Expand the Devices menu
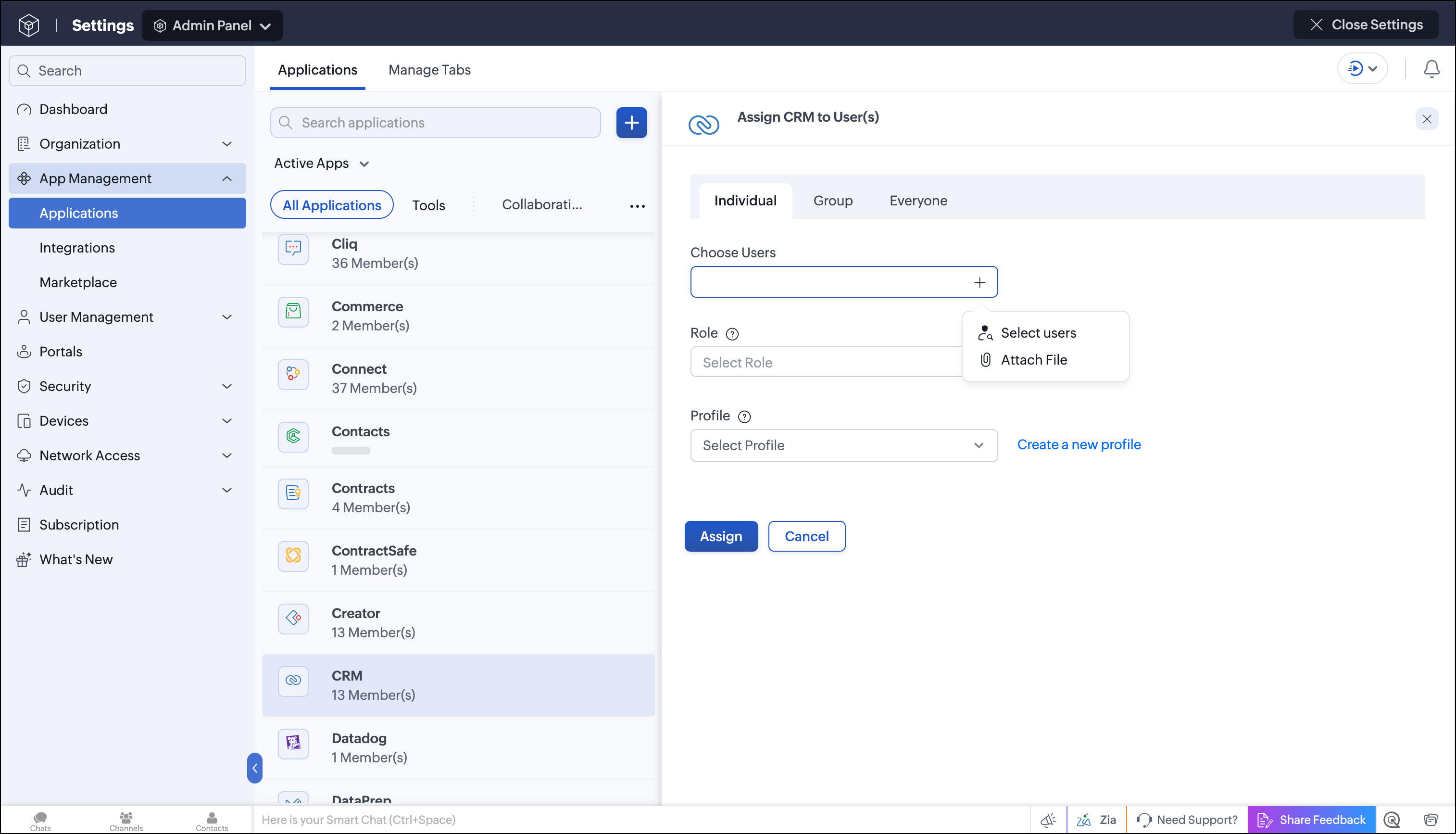1456x834 pixels. [x=127, y=420]
